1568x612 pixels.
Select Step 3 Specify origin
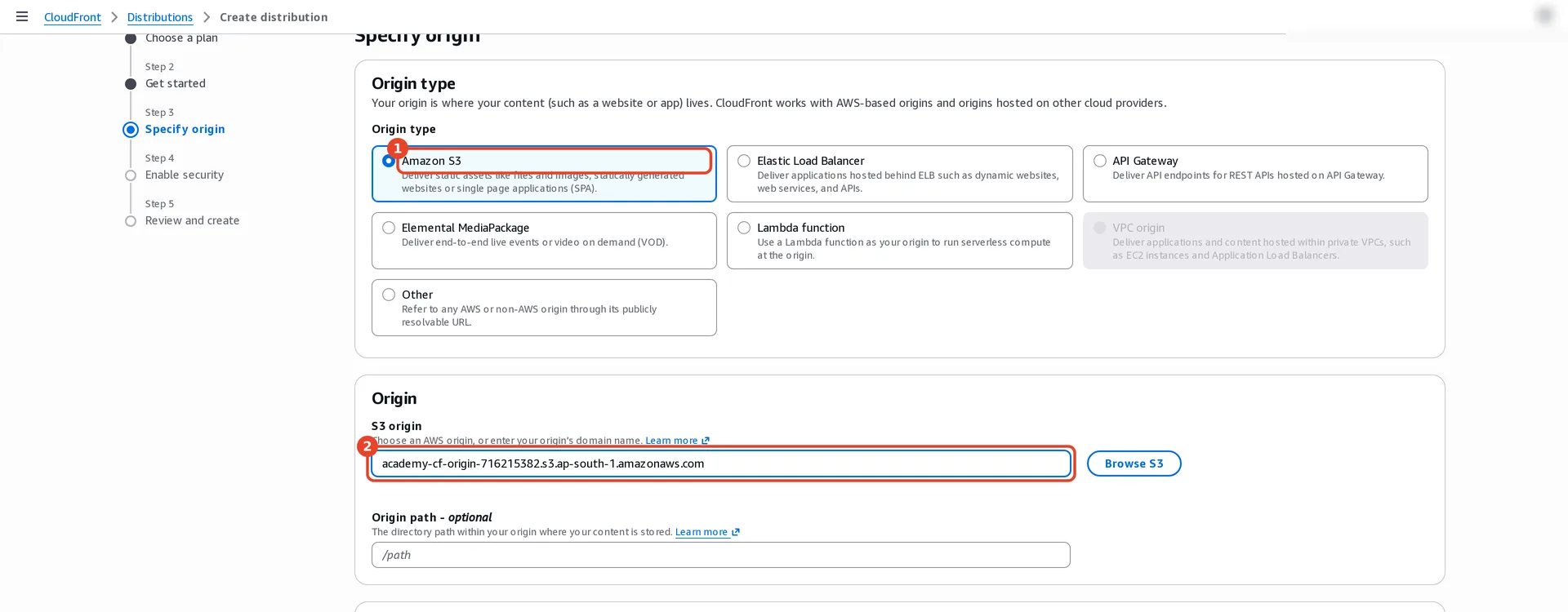tap(185, 129)
